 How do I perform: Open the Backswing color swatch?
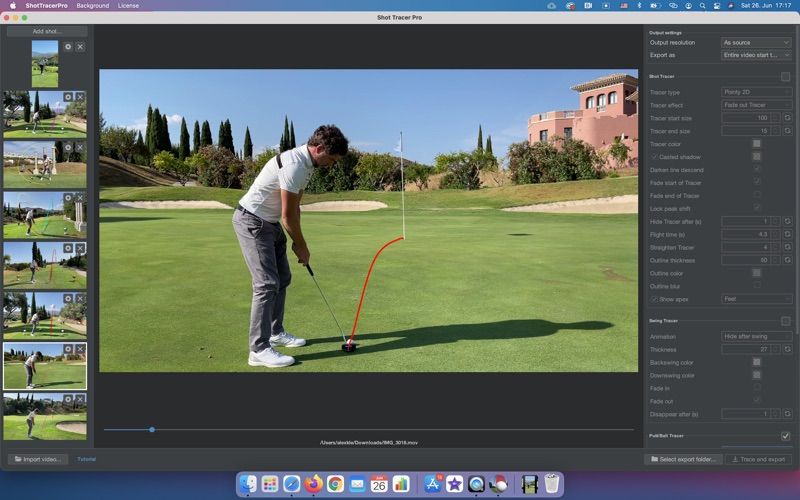point(757,362)
